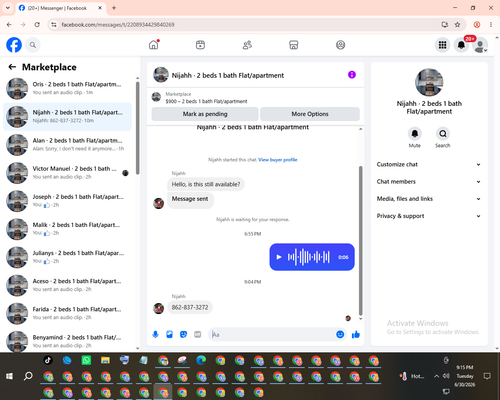The image size is (500, 400).
Task: Click the 862-837-3272 message bubble
Action: click(190, 307)
